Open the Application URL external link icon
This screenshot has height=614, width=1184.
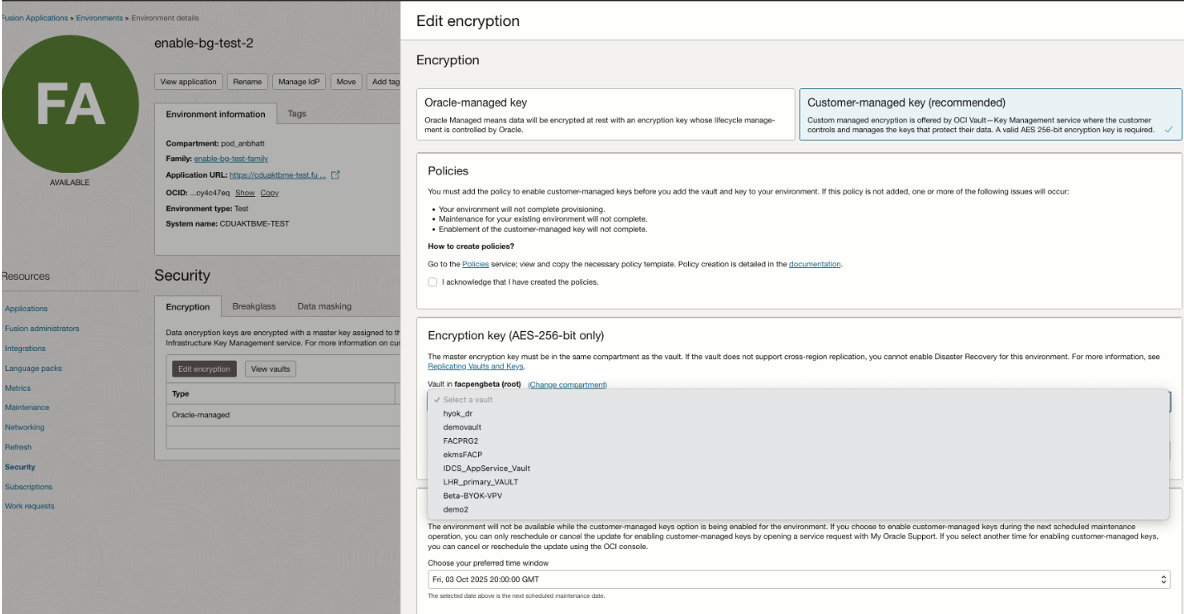pos(336,176)
